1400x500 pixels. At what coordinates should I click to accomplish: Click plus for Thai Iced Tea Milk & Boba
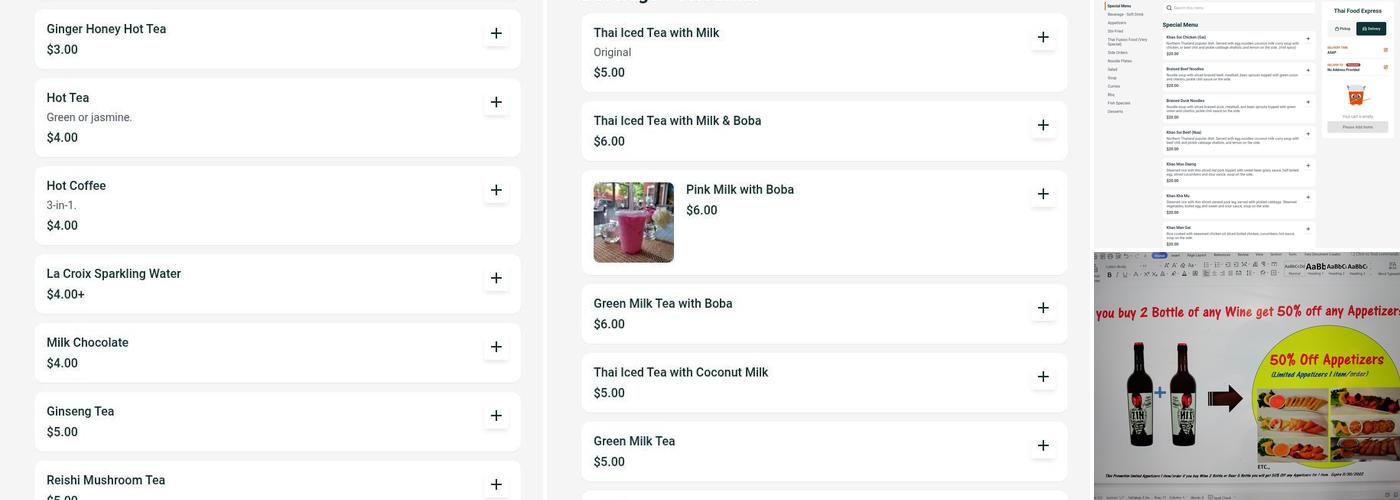click(1043, 125)
